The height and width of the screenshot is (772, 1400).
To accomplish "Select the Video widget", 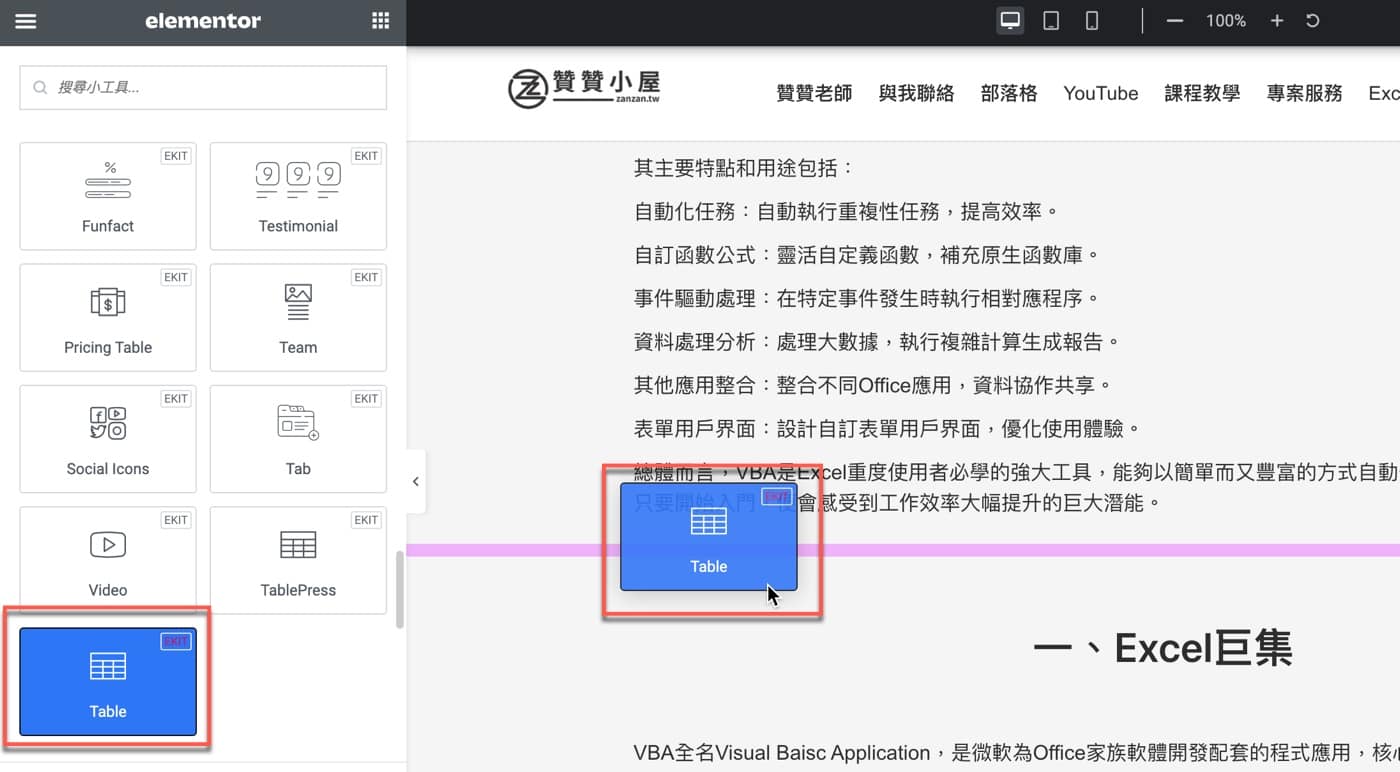I will click(x=108, y=560).
